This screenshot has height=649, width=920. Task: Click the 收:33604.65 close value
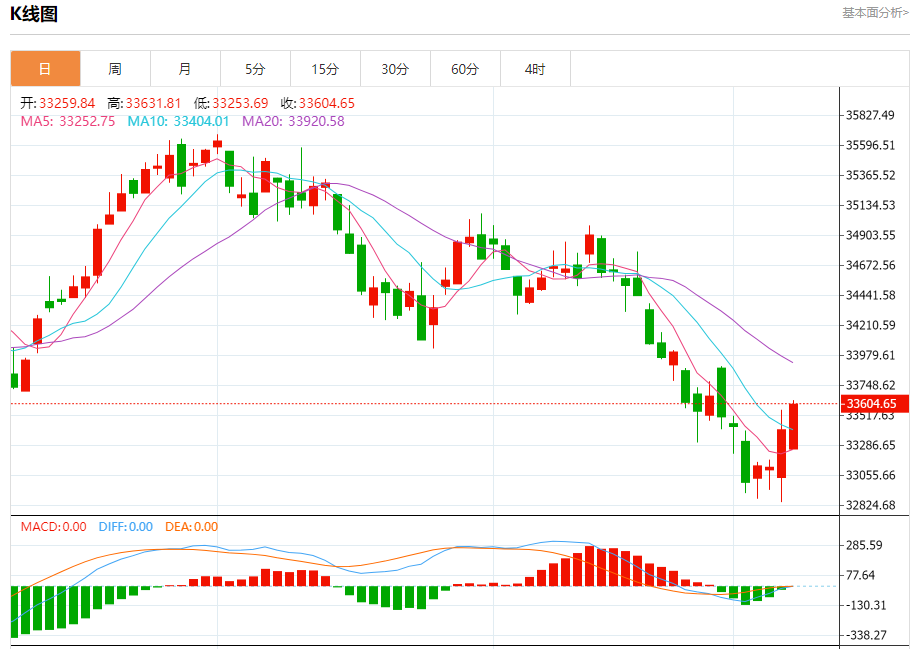pos(318,103)
